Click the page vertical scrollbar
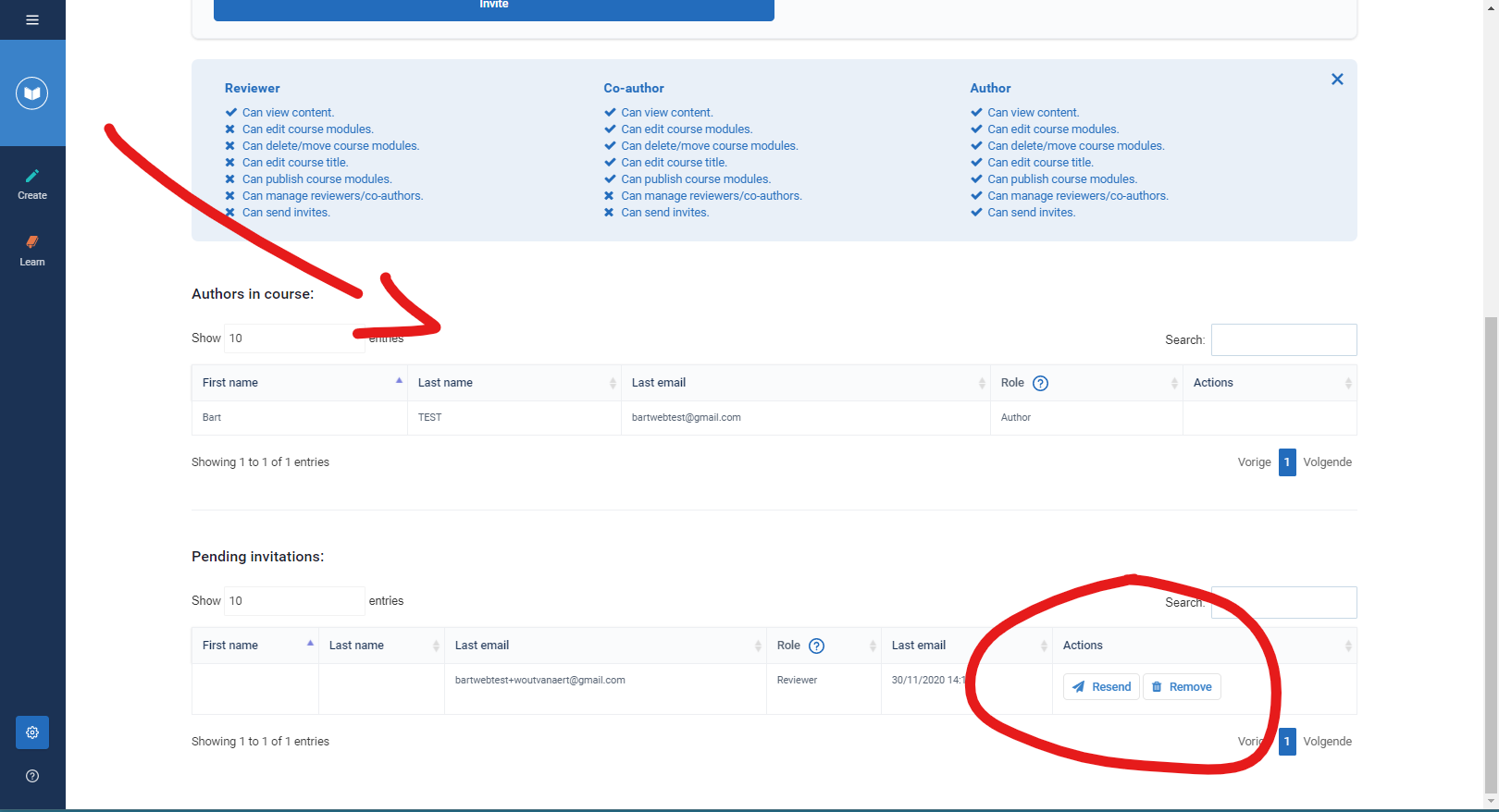 pos(1491,555)
